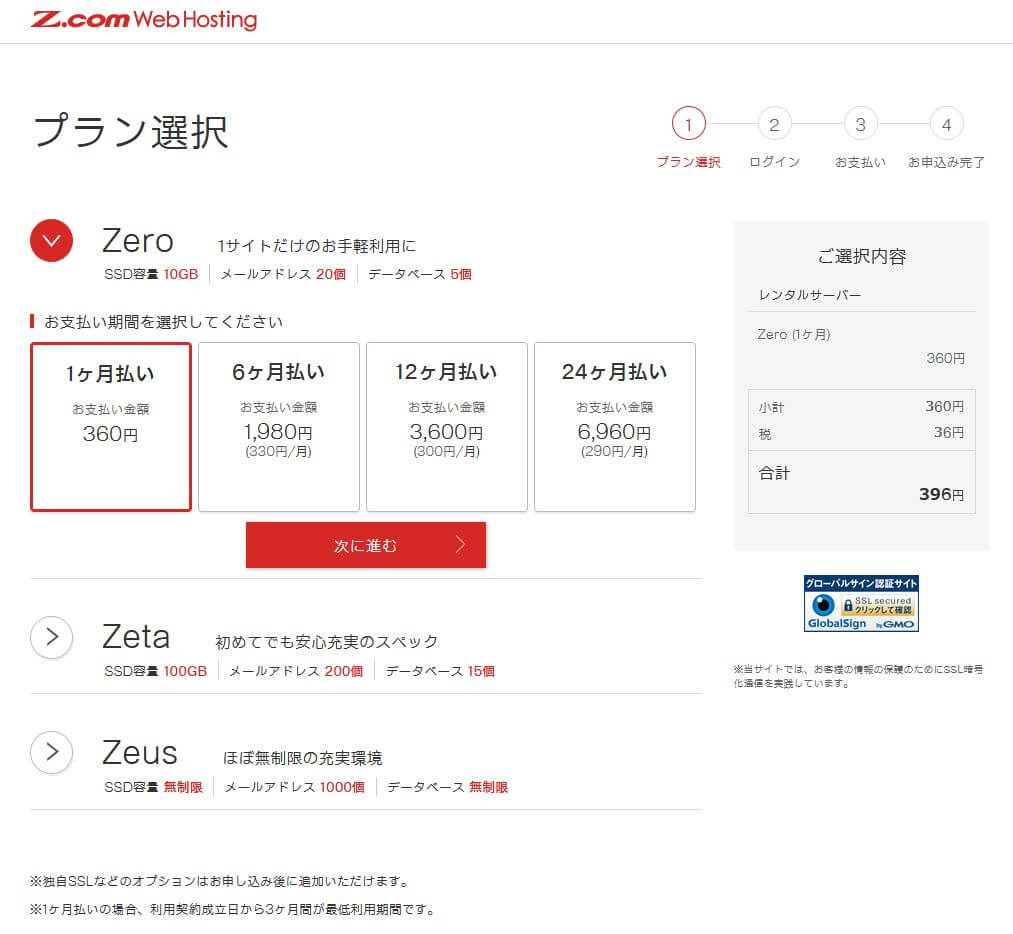This screenshot has width=1013, height=934.
Task: Click step 1 circle プラン選択
Action: point(688,125)
